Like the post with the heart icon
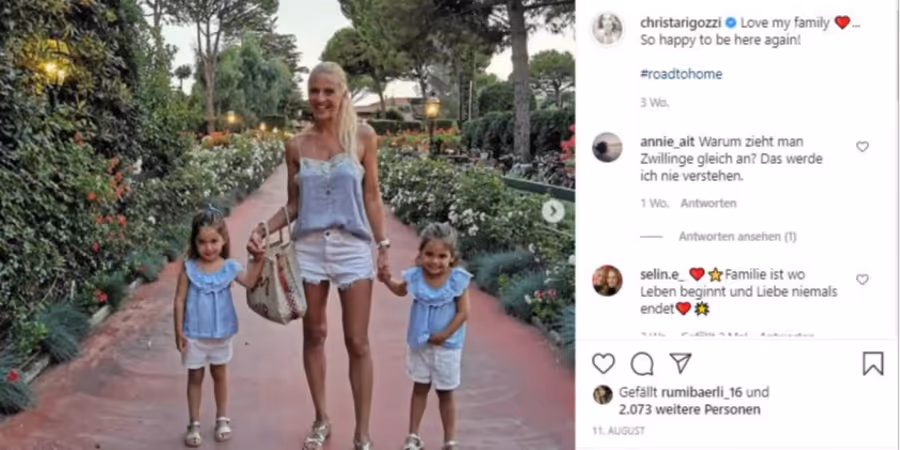The height and width of the screenshot is (450, 900). pyautogui.click(x=603, y=363)
